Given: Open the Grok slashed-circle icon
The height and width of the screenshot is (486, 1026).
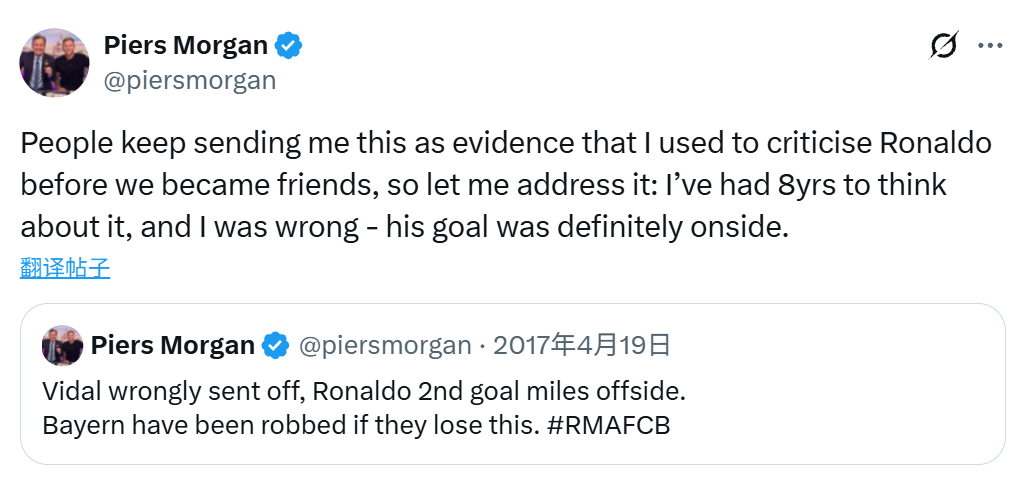Looking at the screenshot, I should pos(943,46).
